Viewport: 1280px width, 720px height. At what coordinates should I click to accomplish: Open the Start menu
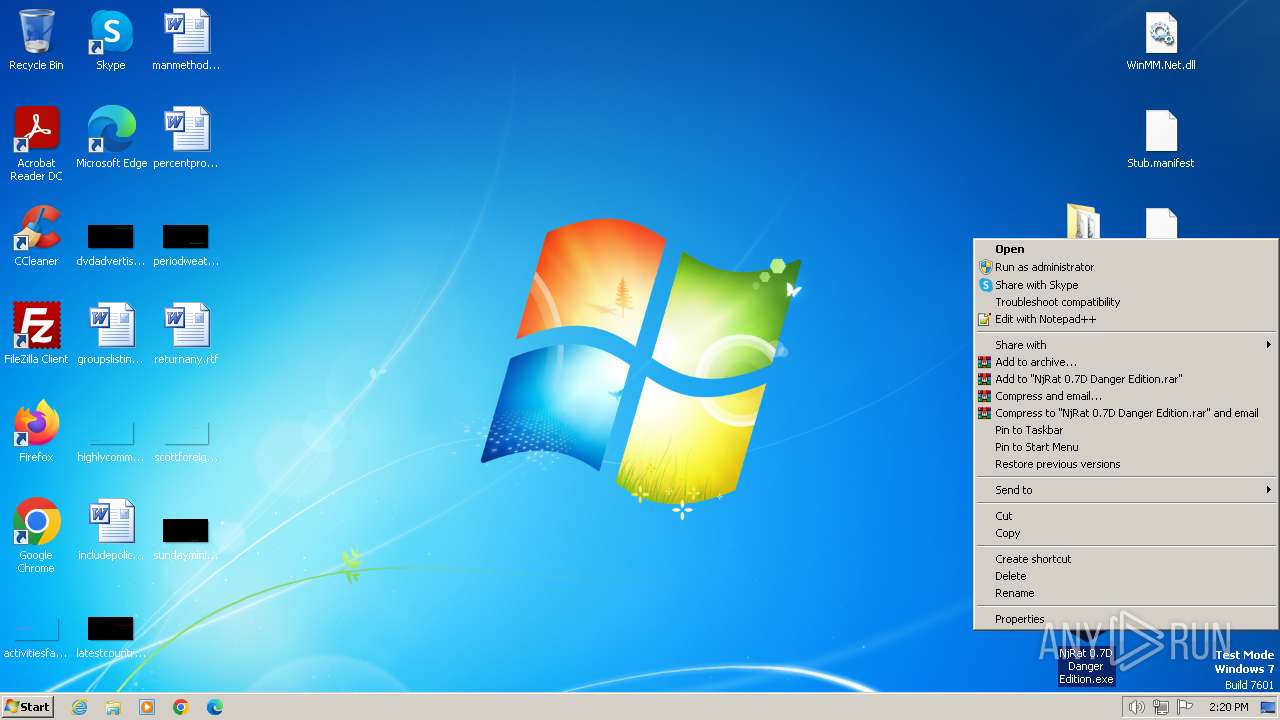(27, 706)
